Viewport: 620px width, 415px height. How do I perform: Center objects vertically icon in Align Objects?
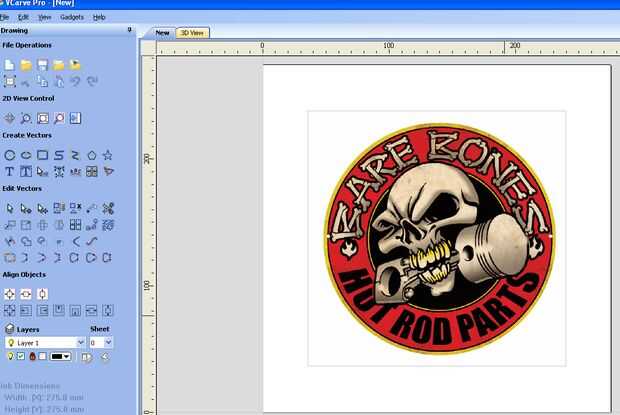point(42,294)
